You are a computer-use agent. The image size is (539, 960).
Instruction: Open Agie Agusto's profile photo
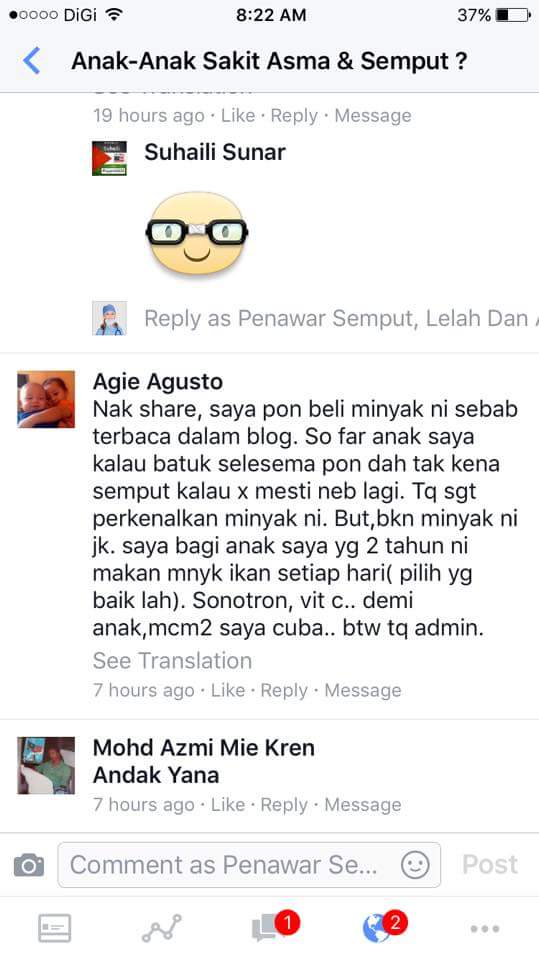(46, 399)
